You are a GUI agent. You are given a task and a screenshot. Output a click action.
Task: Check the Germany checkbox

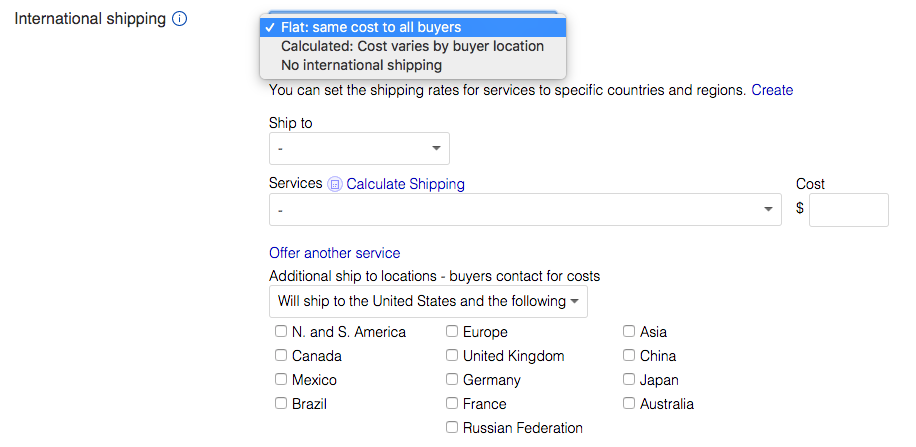click(452, 379)
